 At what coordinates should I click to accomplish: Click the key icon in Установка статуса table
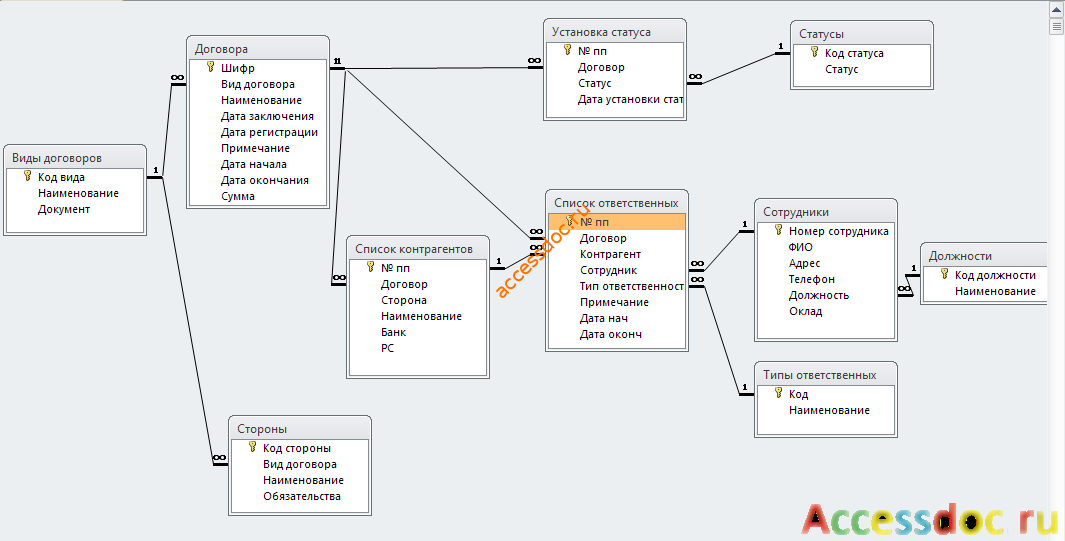click(568, 50)
